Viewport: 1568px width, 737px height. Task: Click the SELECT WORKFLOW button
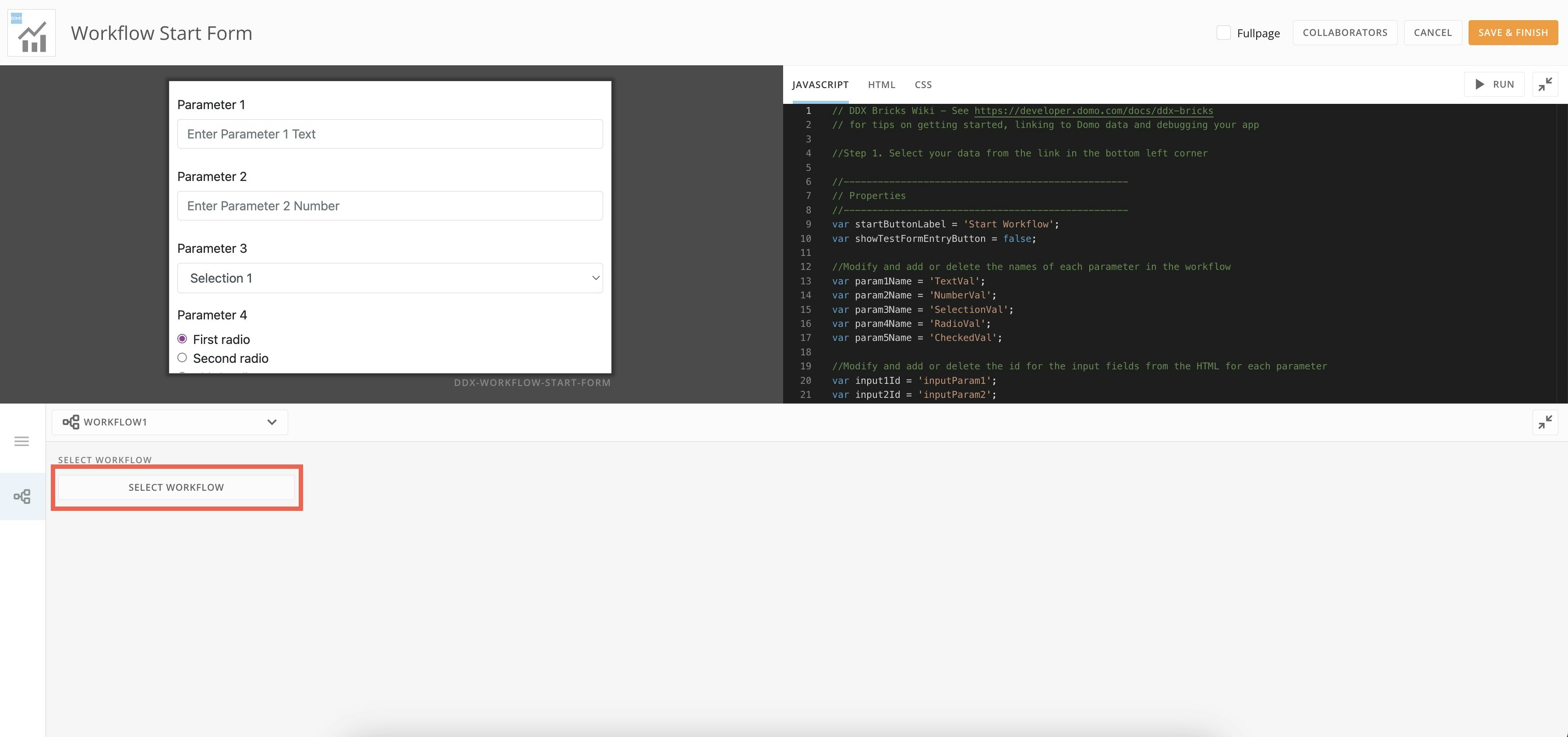(176, 487)
